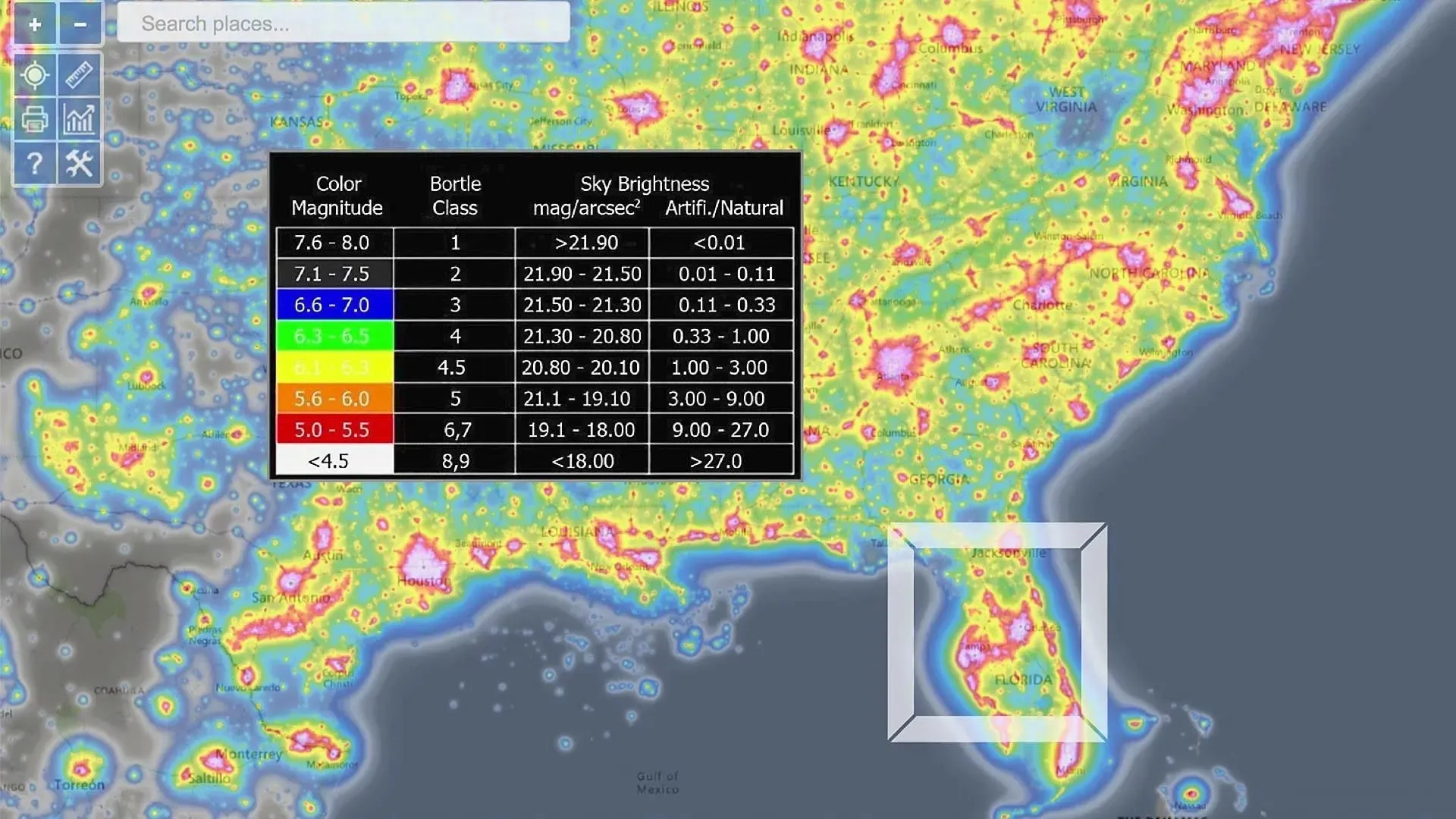Click the Bortle Class column header
Screen dimensions: 1456x819
point(455,196)
